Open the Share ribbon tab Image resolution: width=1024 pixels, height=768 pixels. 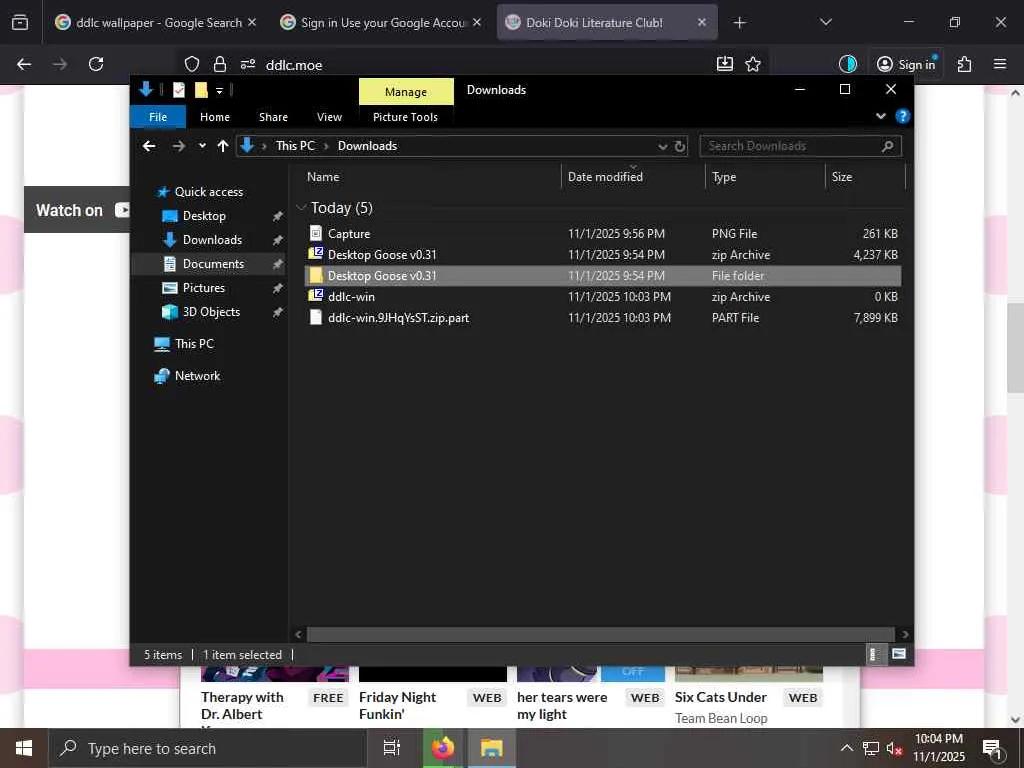273,117
